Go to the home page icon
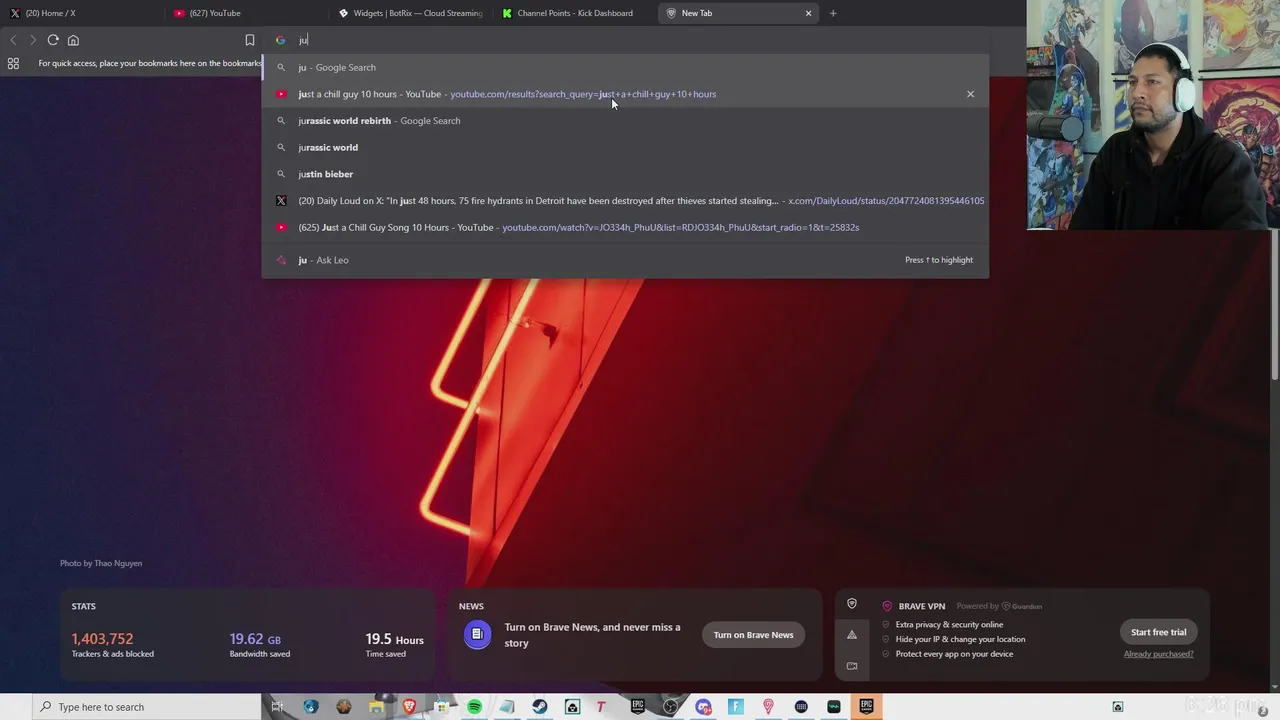The width and height of the screenshot is (1280, 720). (x=73, y=40)
